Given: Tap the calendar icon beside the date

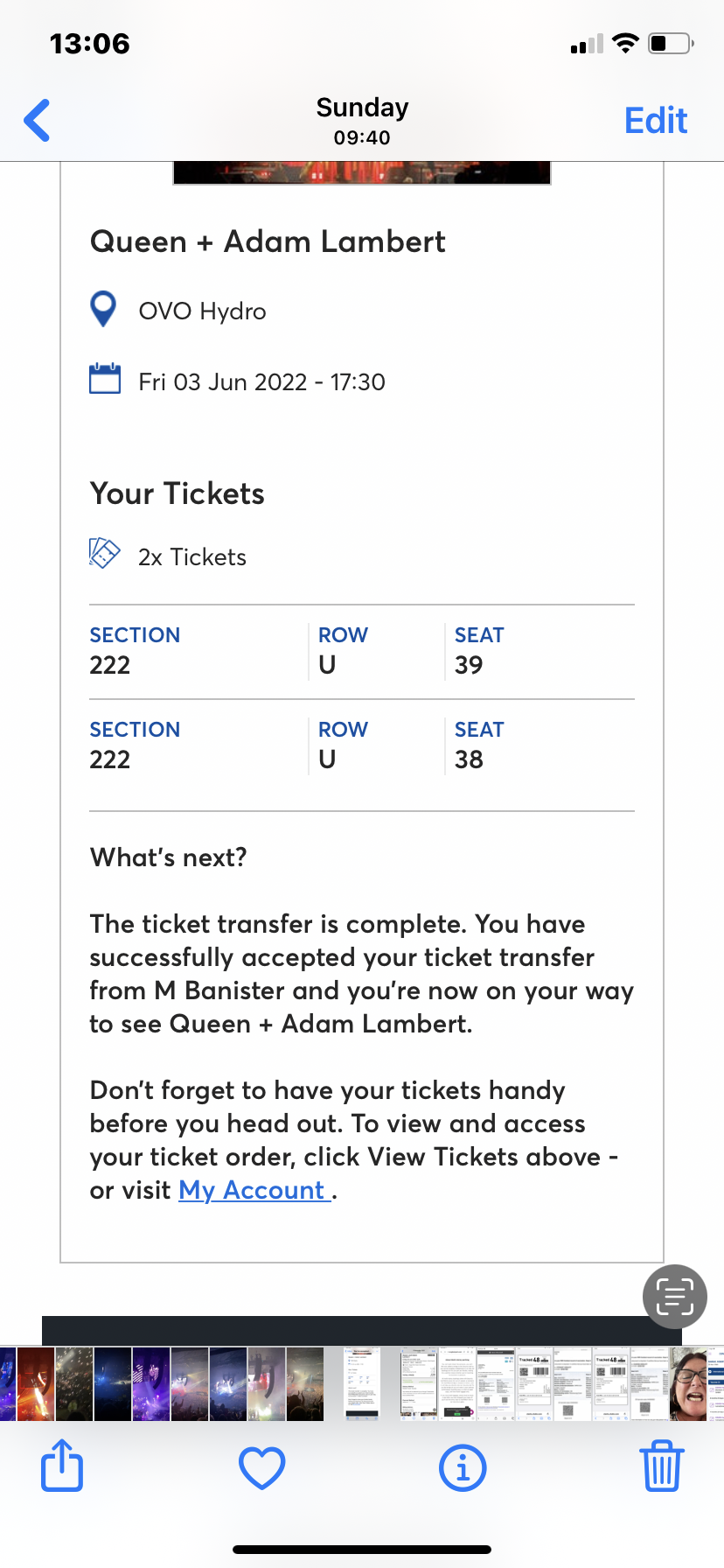Looking at the screenshot, I should (x=105, y=380).
